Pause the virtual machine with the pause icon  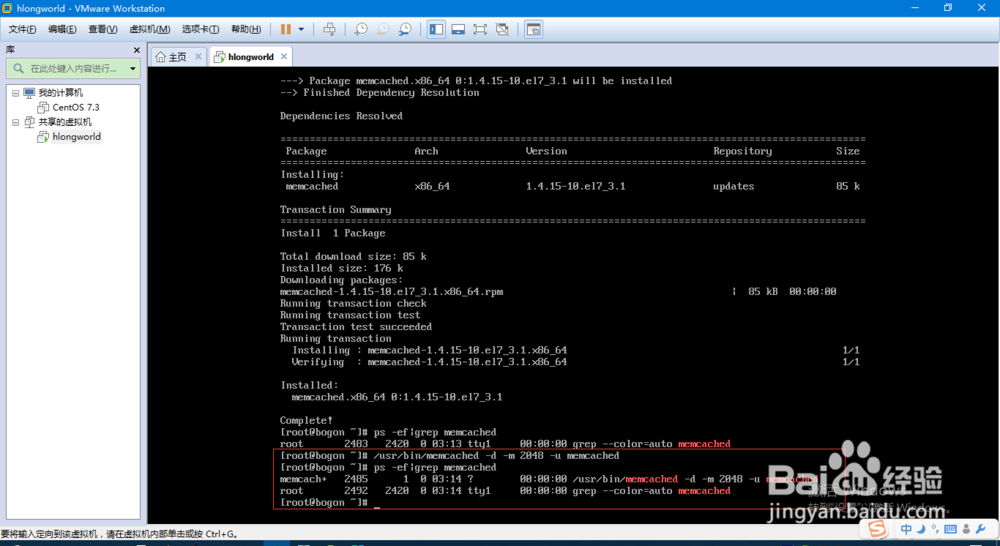[x=286, y=29]
